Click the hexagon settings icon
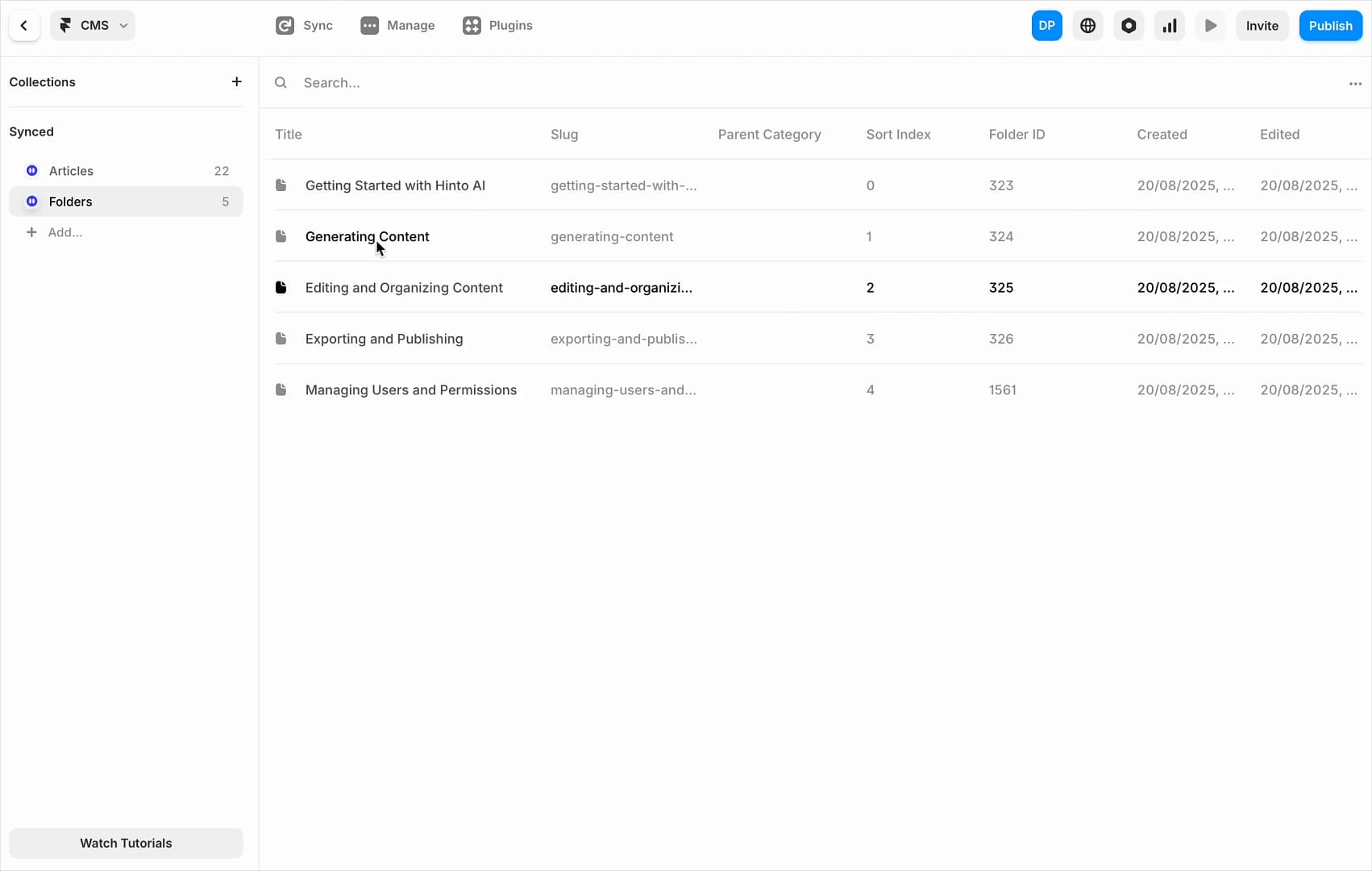The width and height of the screenshot is (1372, 871). 1129,26
